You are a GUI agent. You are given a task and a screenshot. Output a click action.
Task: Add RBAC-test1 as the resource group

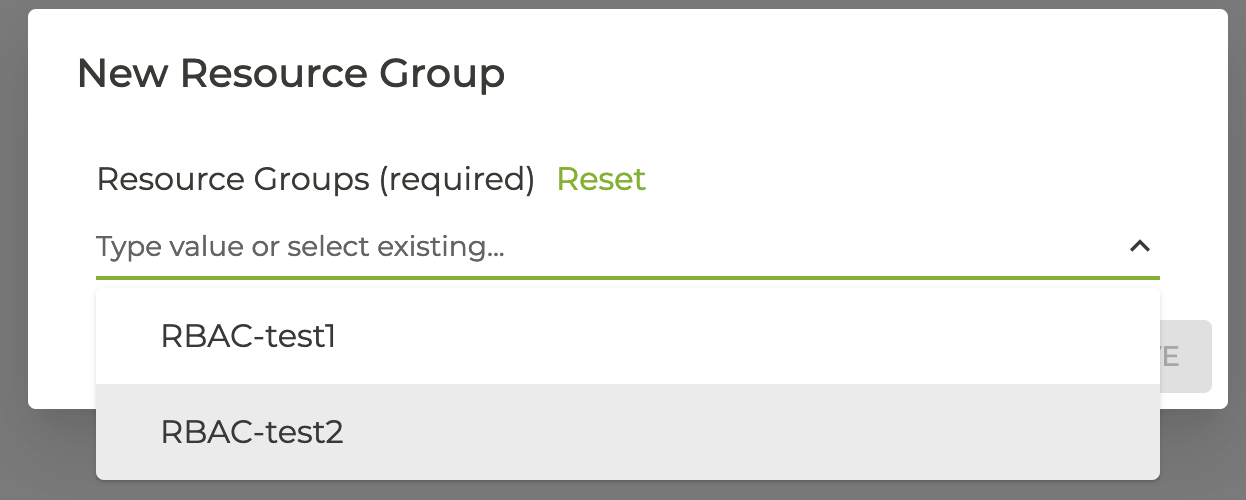[x=248, y=337]
